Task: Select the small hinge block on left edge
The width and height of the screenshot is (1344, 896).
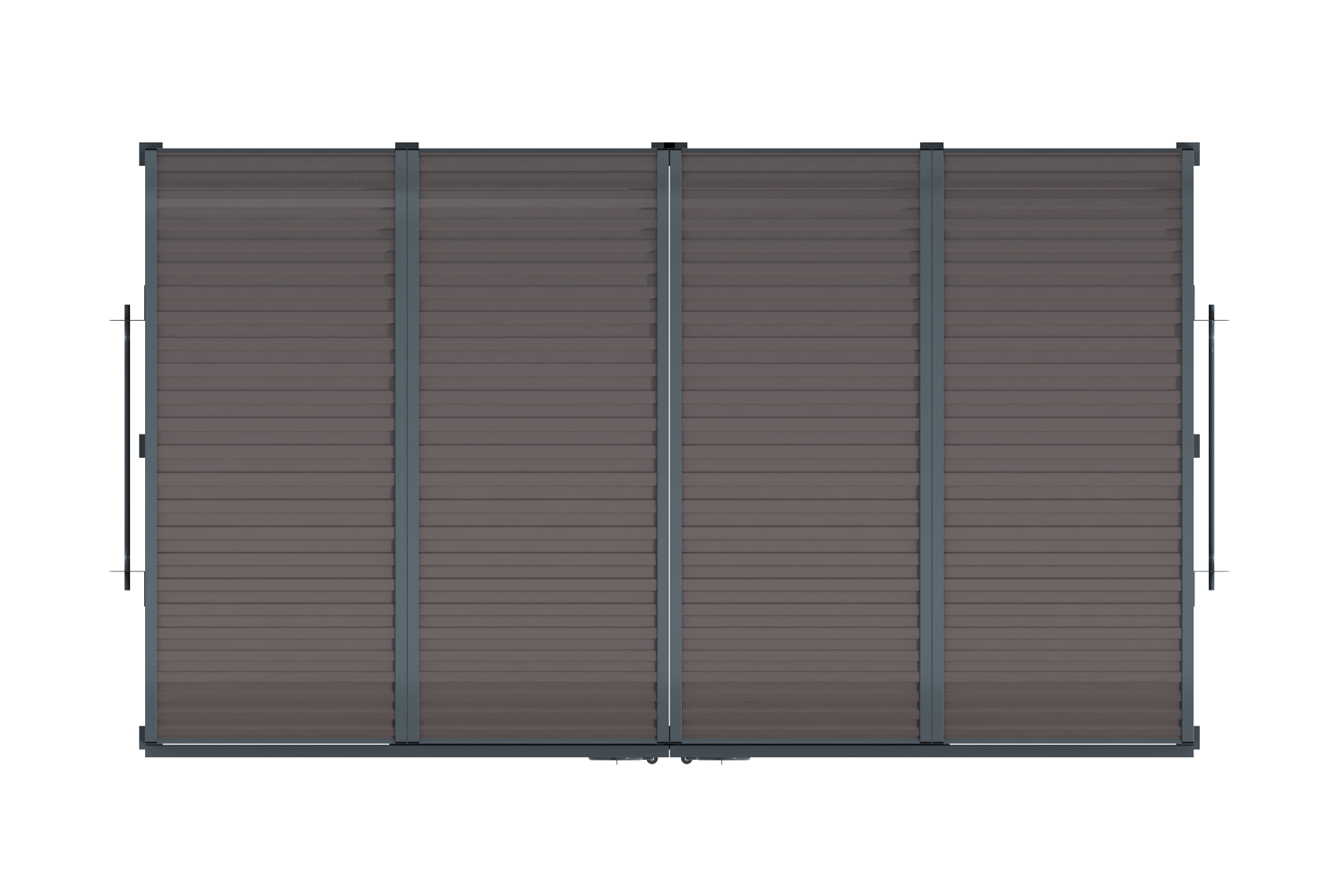Action: pyautogui.click(x=142, y=445)
